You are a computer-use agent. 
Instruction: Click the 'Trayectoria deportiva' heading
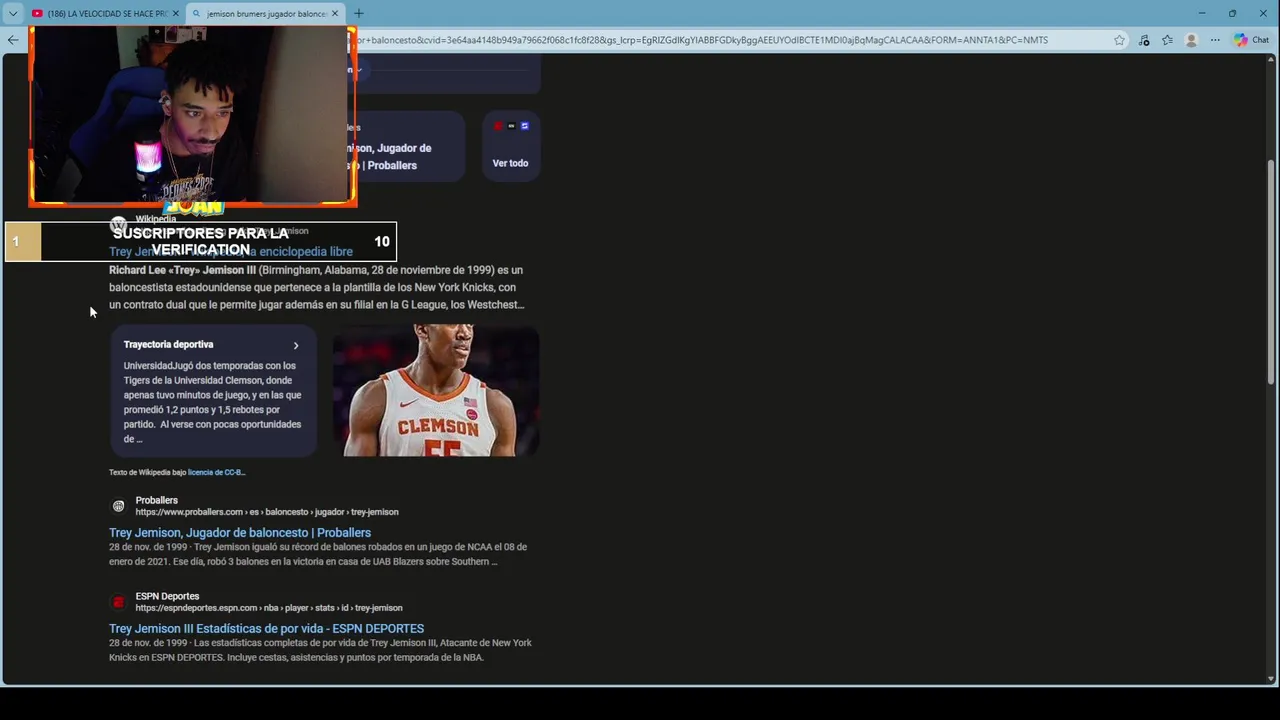coord(168,344)
